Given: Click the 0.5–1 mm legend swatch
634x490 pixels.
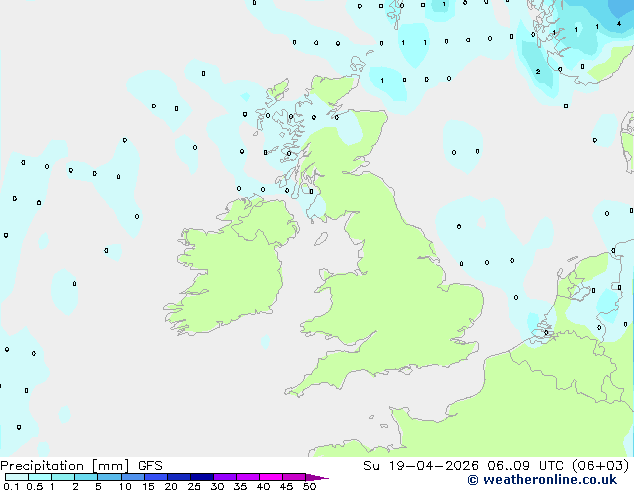Looking at the screenshot, I should click(x=40, y=477).
